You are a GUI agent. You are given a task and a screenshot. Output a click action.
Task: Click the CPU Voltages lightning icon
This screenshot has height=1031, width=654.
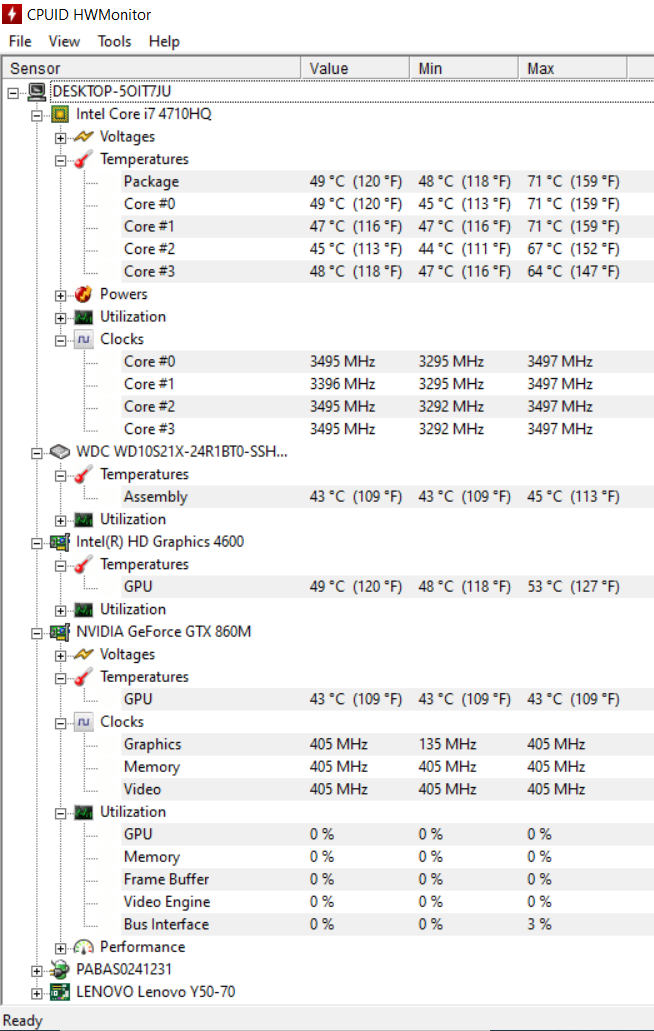(x=83, y=137)
